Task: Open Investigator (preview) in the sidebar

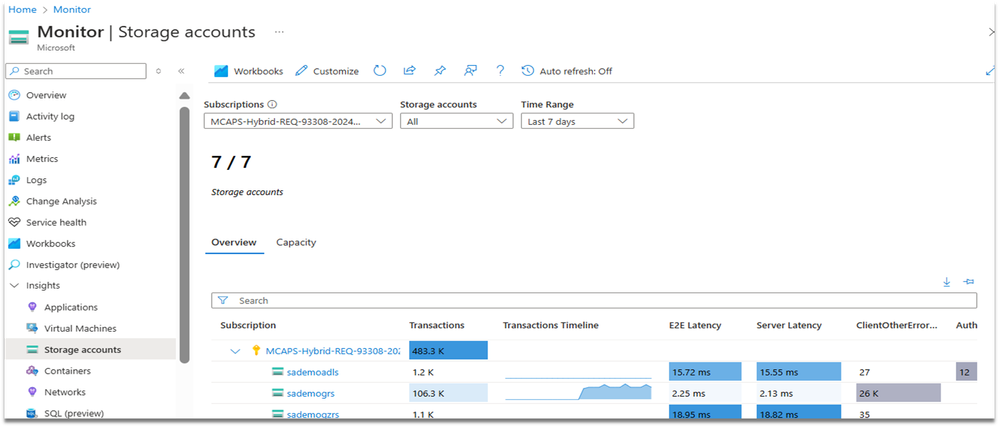Action: tap(73, 264)
